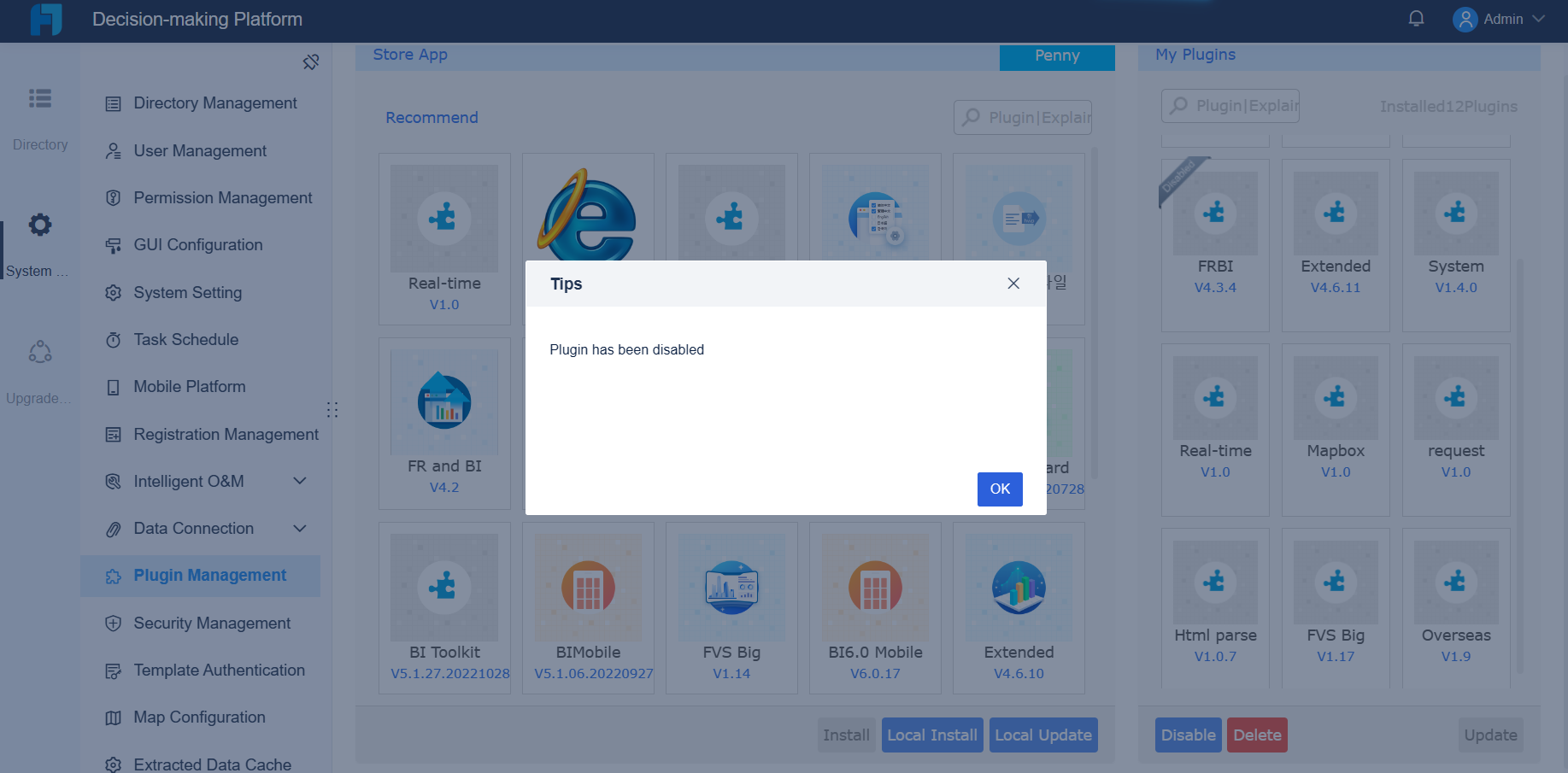The image size is (1568, 773).
Task: Open the Upgrade icon in sidebar
Action: [x=40, y=352]
